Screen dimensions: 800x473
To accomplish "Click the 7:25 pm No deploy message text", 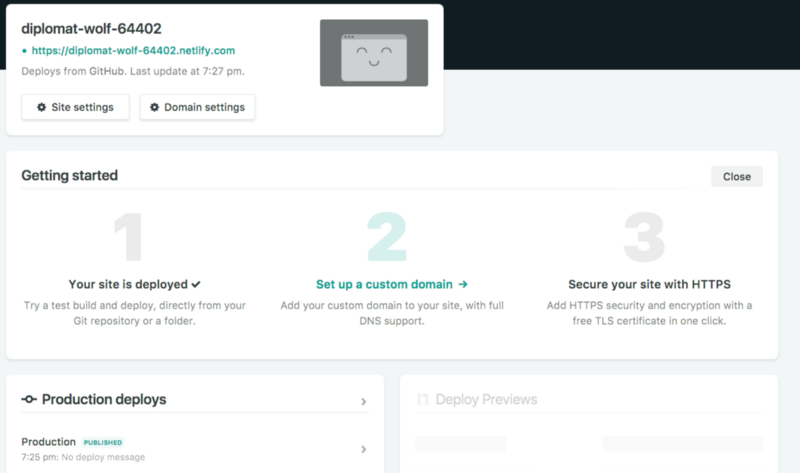I will click(83, 457).
